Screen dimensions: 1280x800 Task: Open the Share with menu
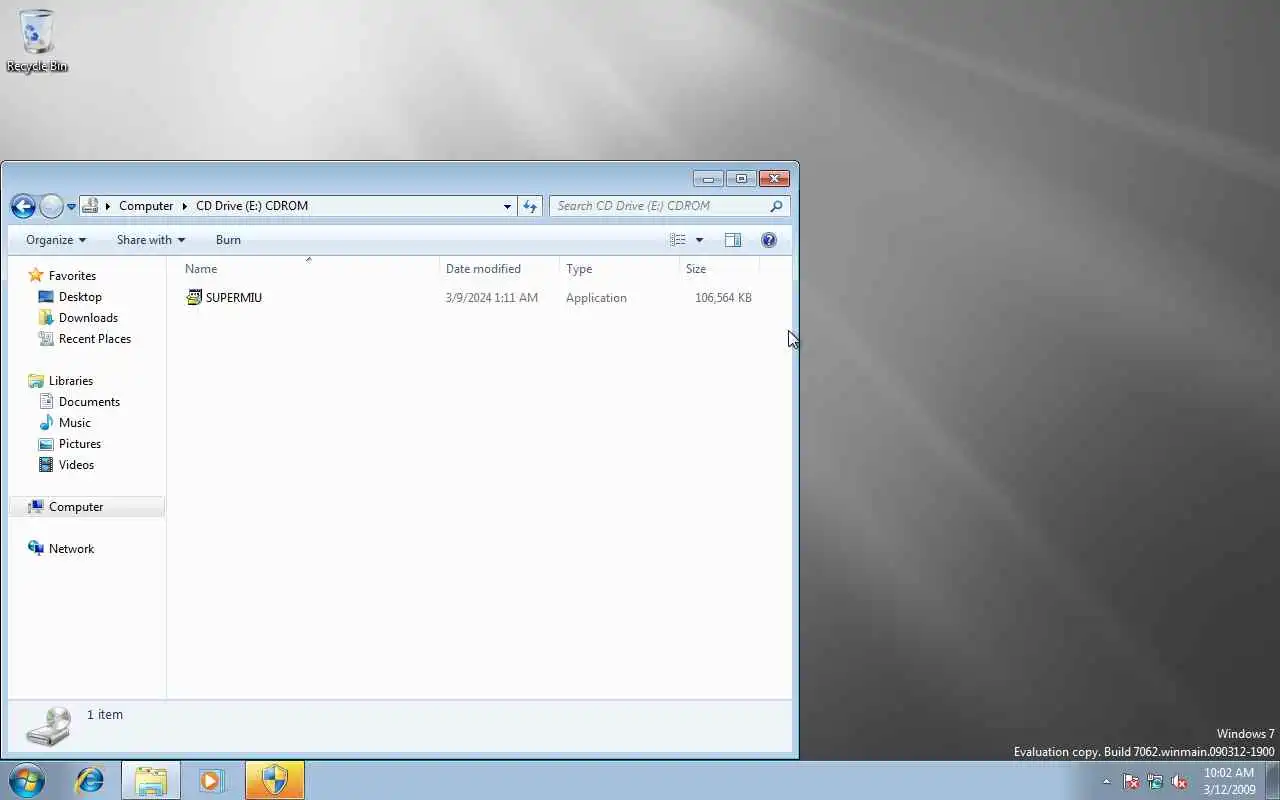[x=151, y=240]
